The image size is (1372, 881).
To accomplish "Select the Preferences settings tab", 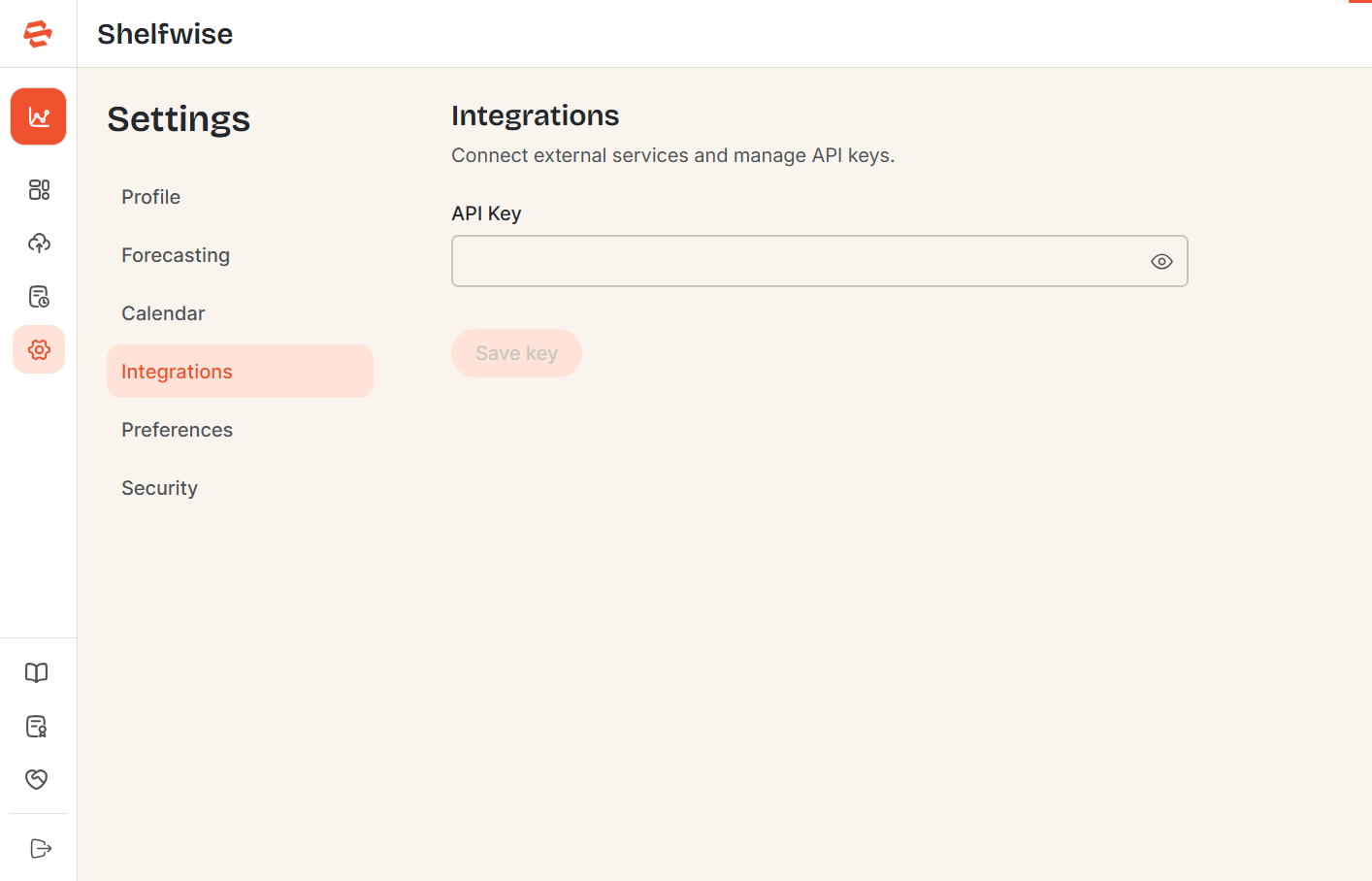I will 240,430.
